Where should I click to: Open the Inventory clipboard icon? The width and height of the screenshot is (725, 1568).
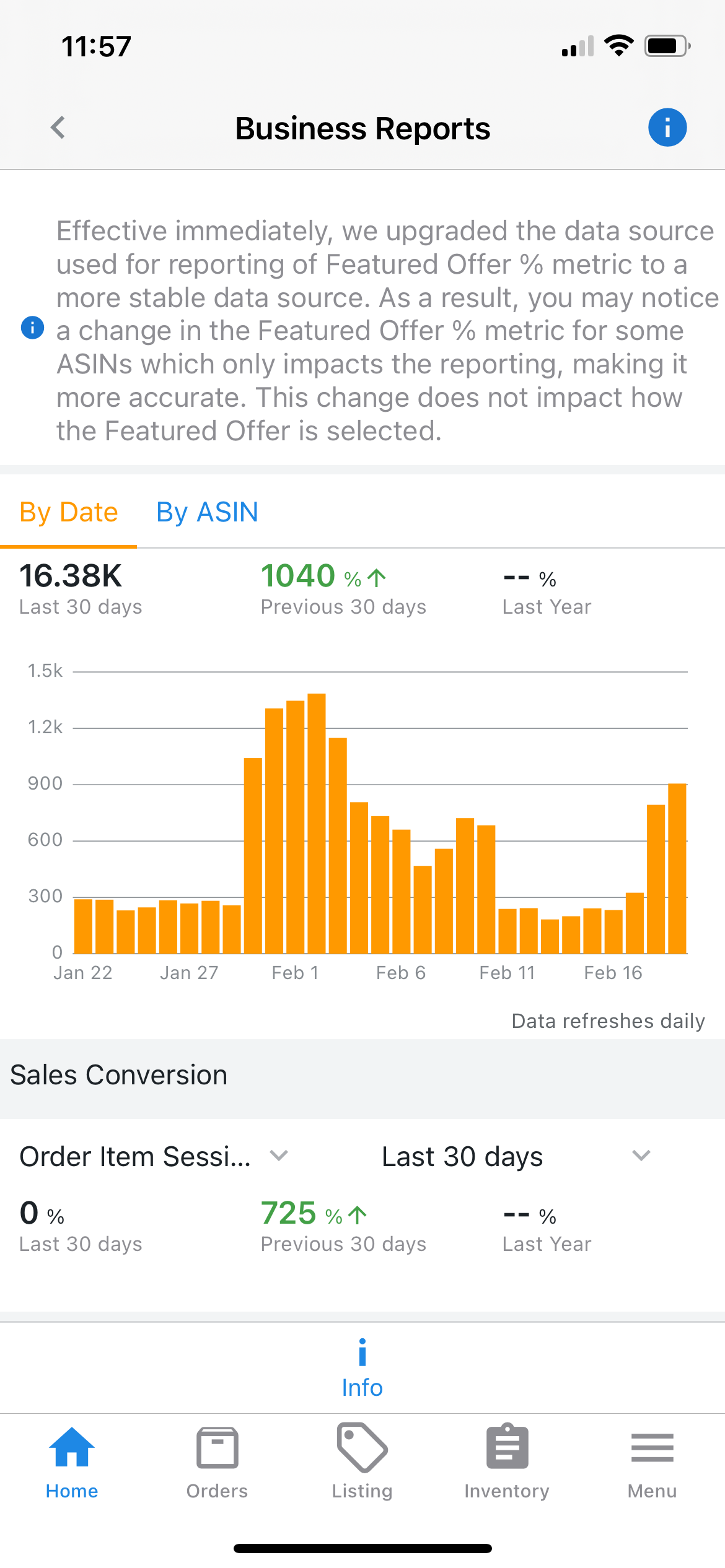(507, 1447)
